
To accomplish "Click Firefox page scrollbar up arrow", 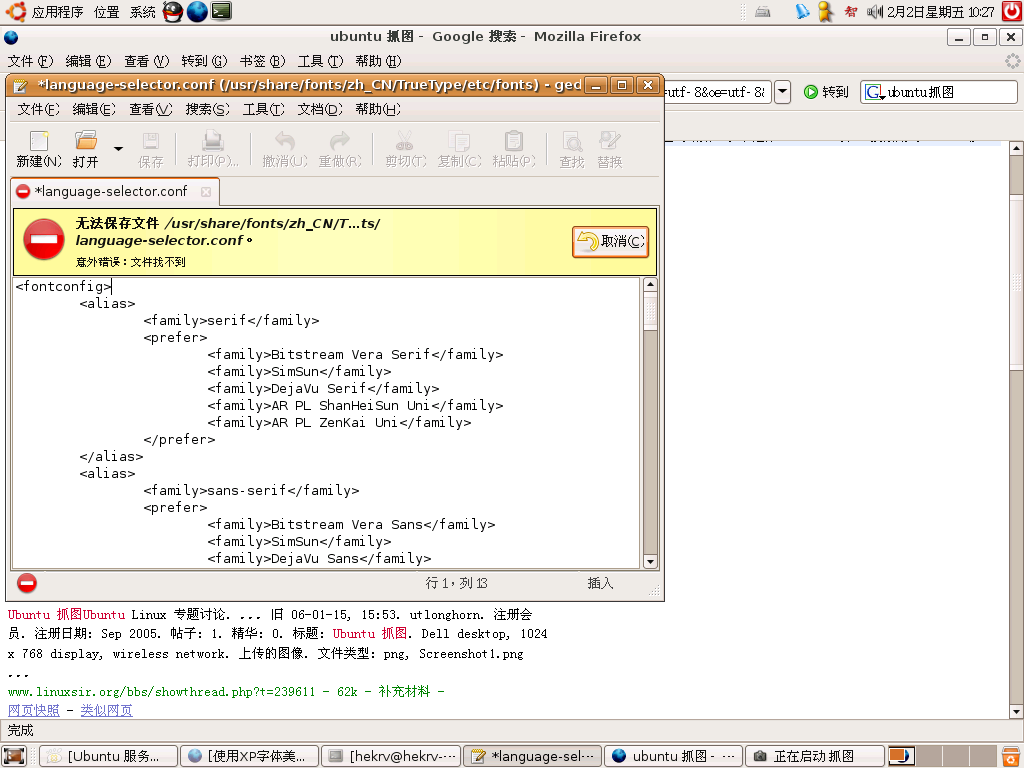I will pos(1016,148).
